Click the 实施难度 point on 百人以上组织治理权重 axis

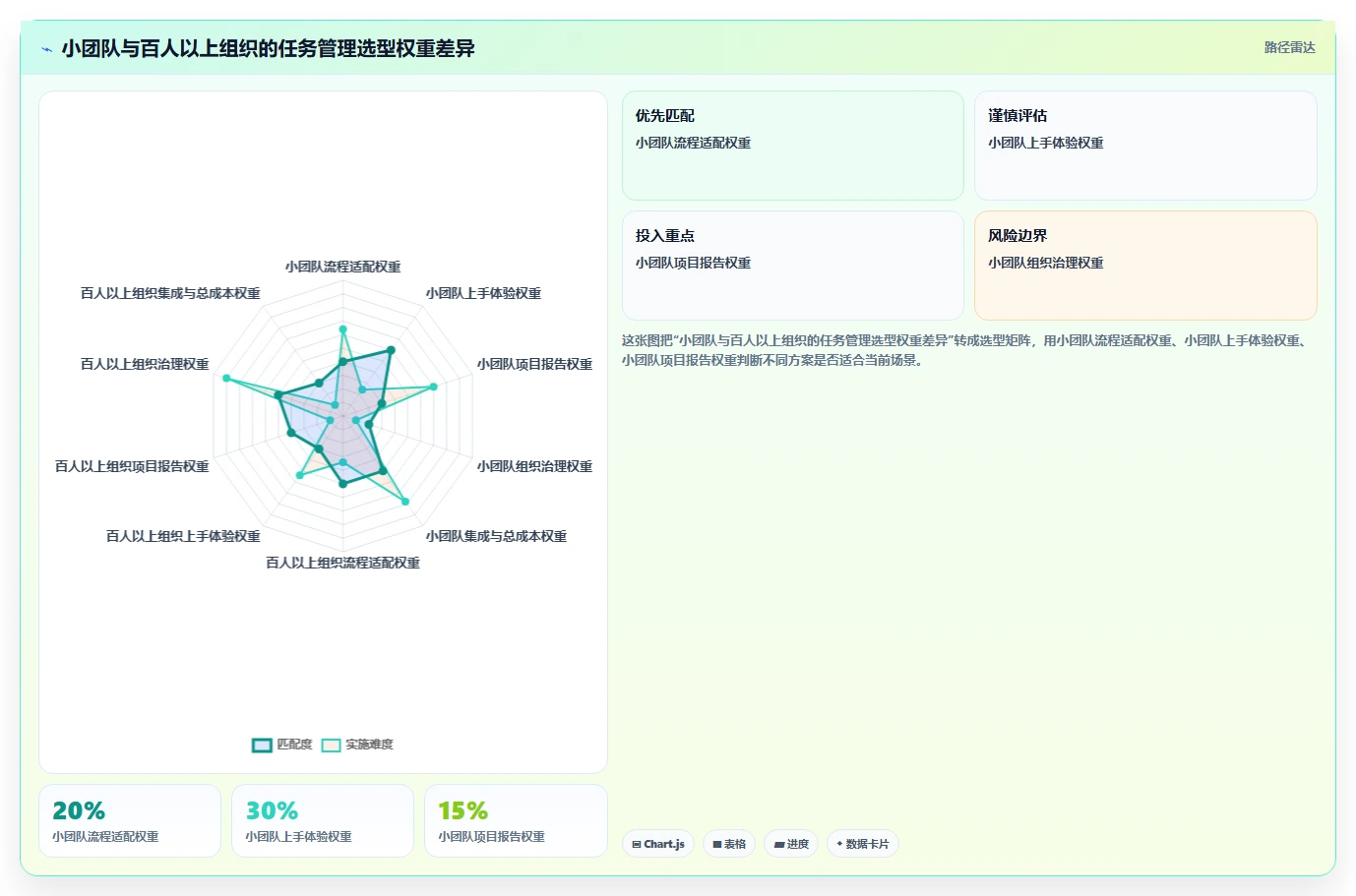pos(226,379)
